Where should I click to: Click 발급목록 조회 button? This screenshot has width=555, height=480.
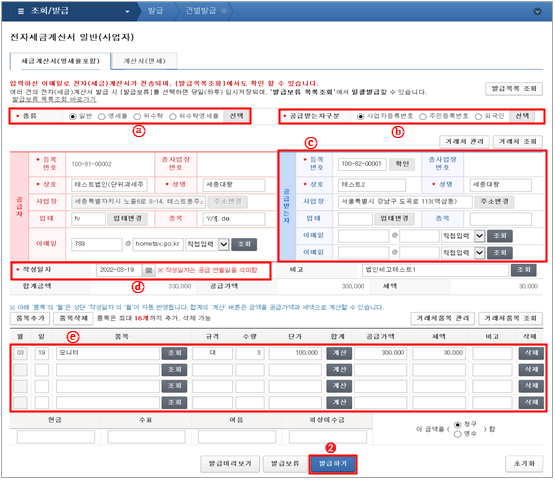pos(514,89)
